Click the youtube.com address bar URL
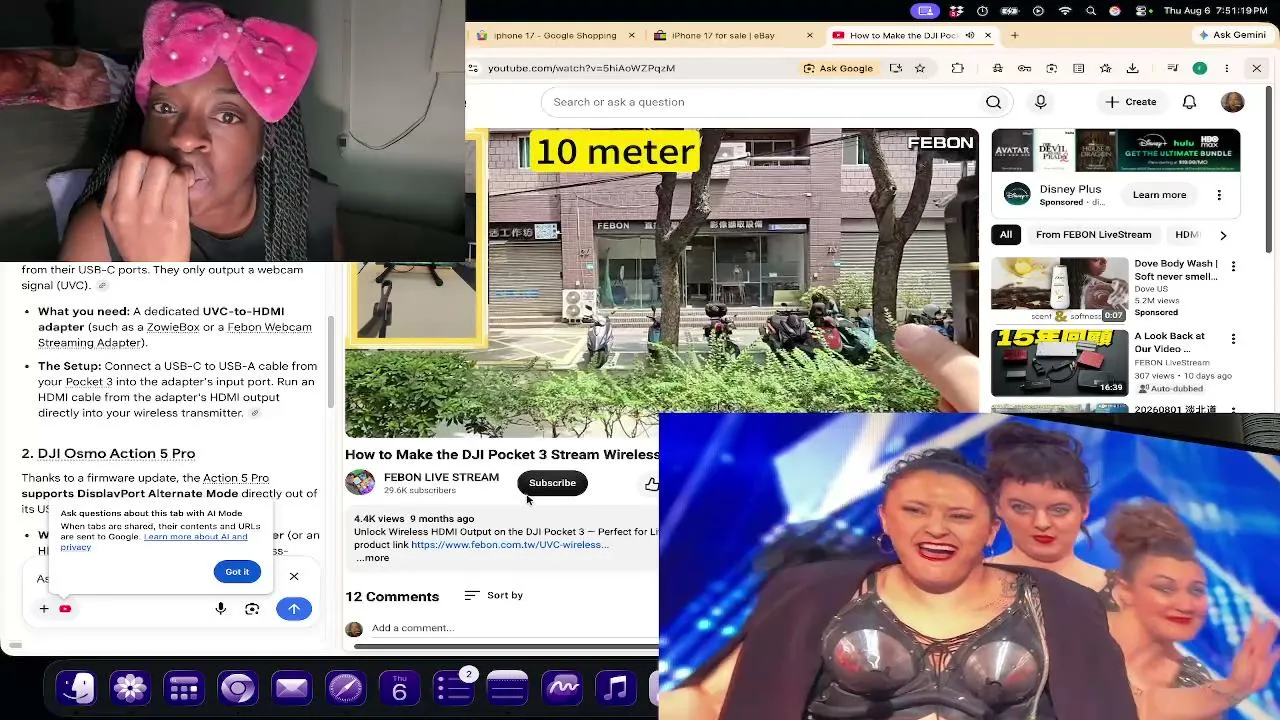The height and width of the screenshot is (720, 1280). click(x=581, y=68)
